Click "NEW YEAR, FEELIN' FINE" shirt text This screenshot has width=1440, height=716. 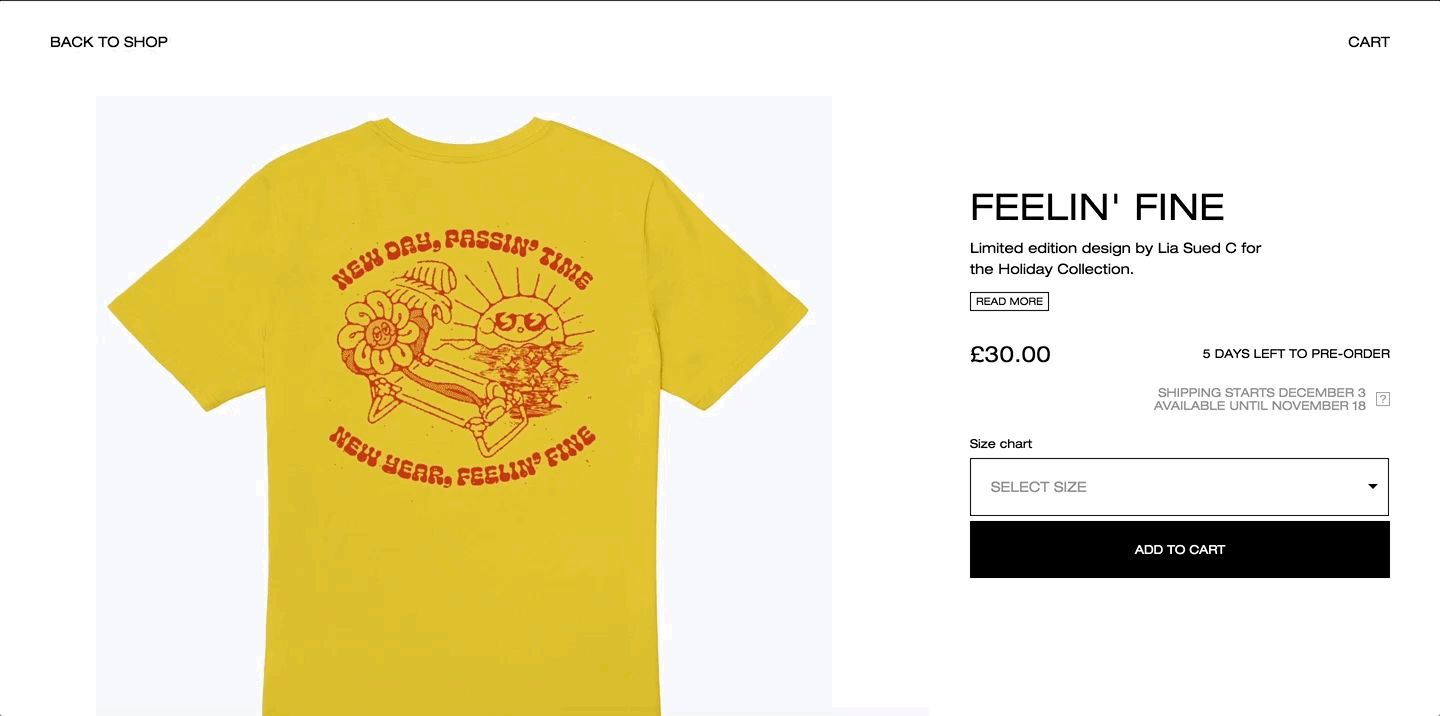pyautogui.click(x=462, y=457)
